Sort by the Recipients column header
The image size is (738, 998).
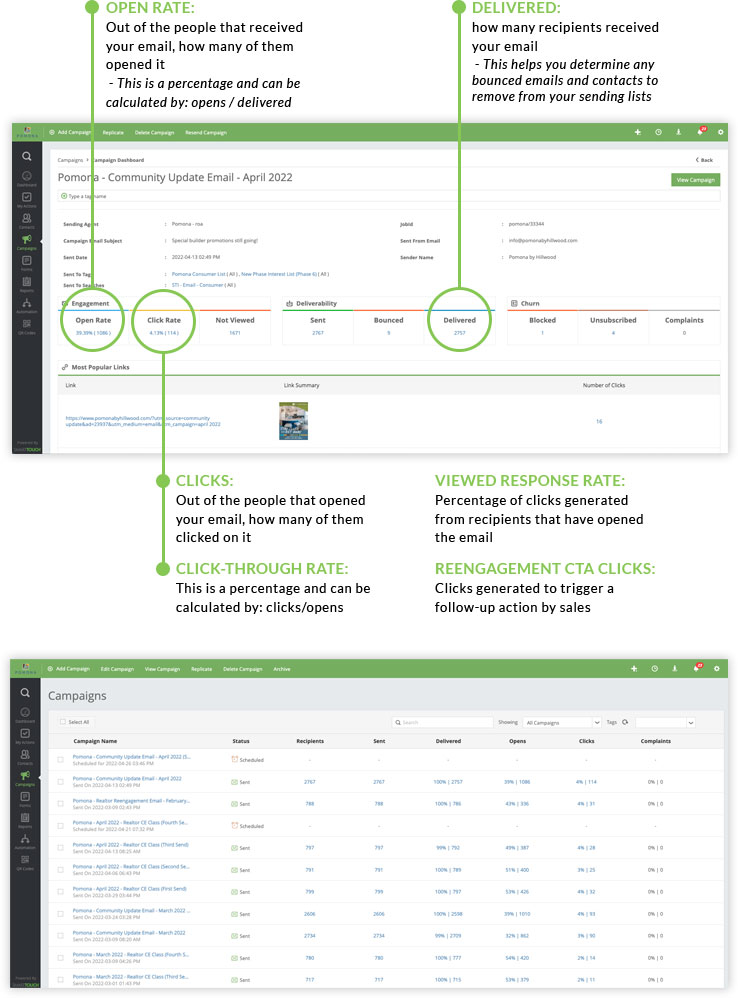click(310, 741)
